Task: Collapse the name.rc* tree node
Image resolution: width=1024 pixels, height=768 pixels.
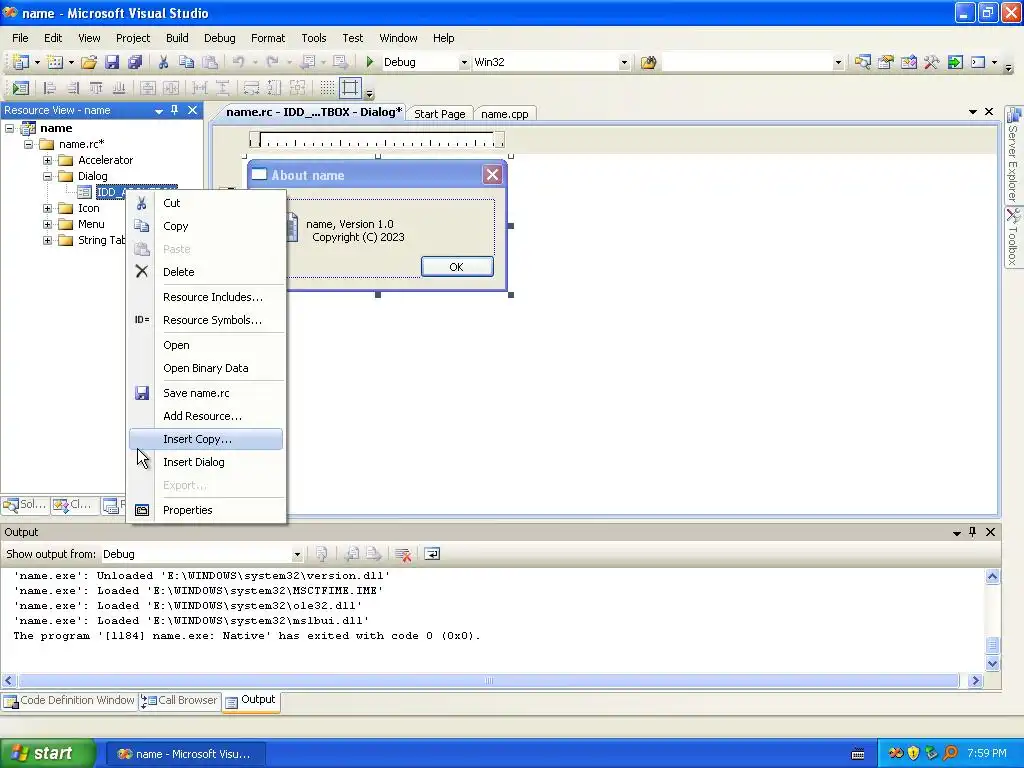Action: (29, 144)
